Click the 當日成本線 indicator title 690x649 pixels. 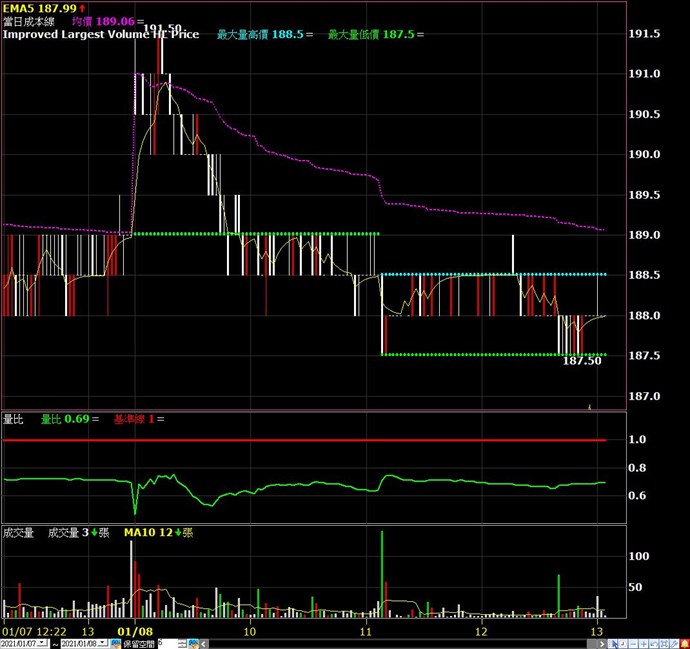tap(28, 21)
